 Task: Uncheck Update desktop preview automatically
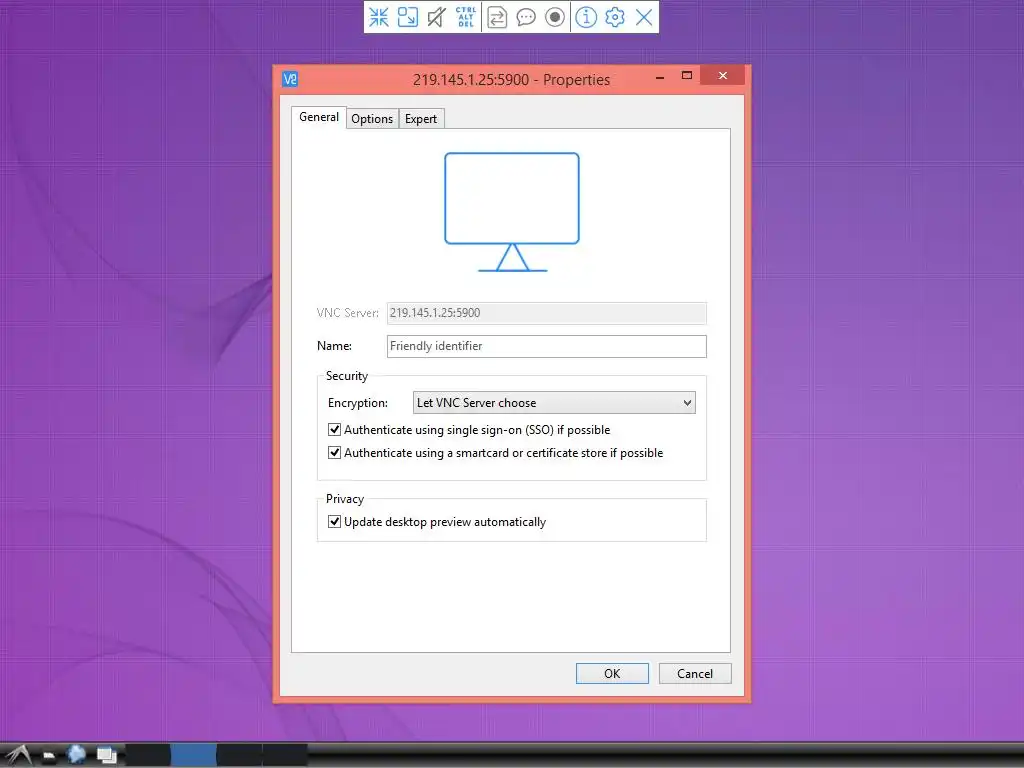pos(334,522)
